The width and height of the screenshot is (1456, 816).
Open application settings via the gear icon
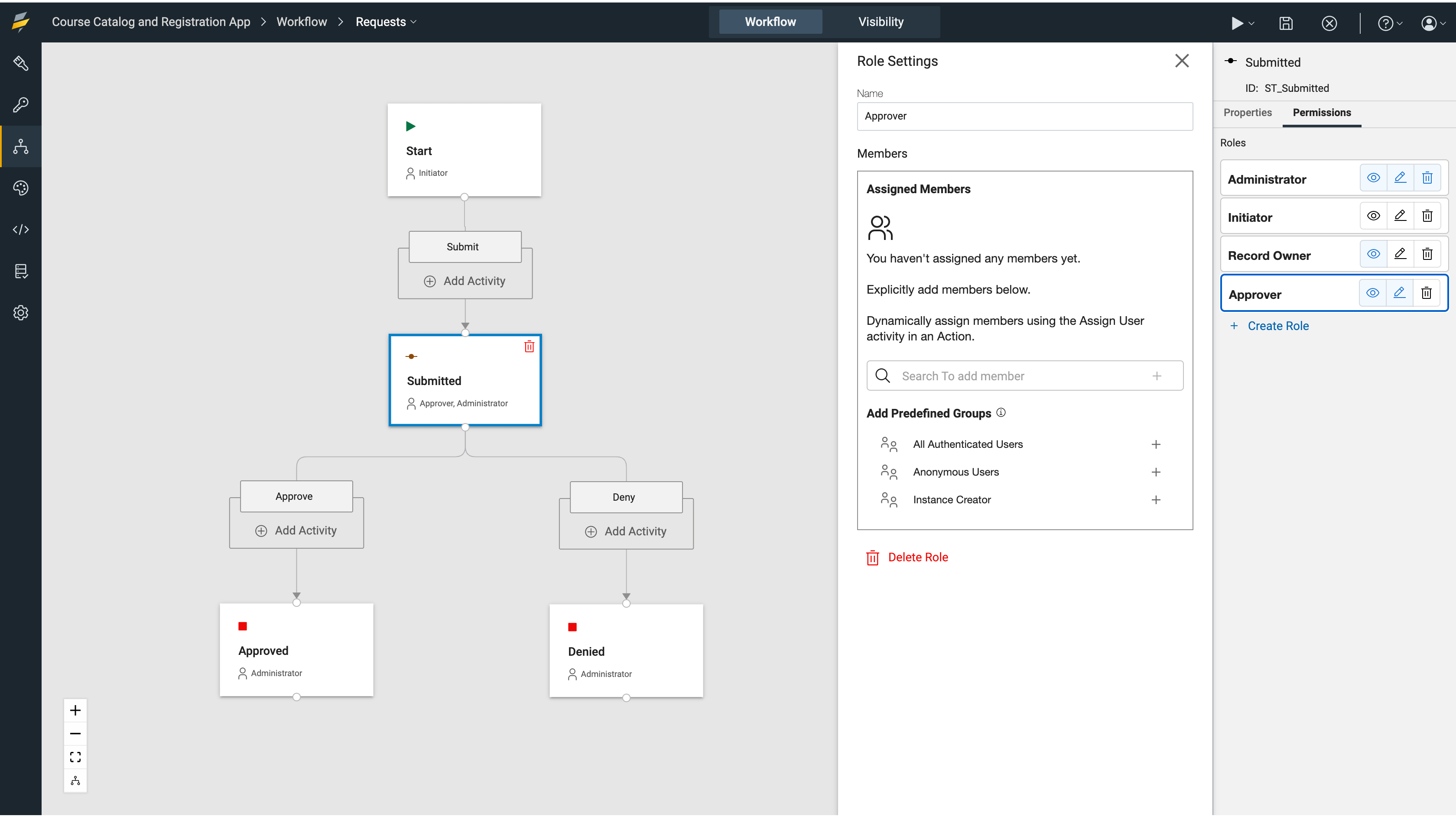point(21,313)
